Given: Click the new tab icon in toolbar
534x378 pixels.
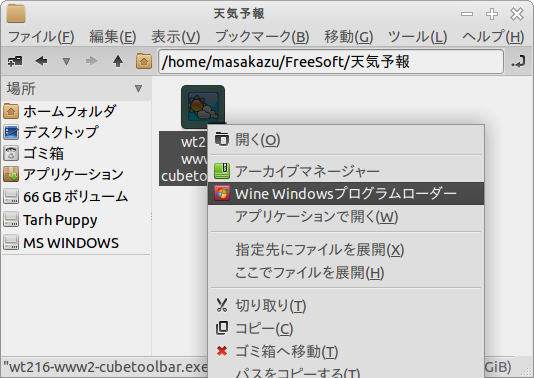Looking at the screenshot, I should pos(15,62).
